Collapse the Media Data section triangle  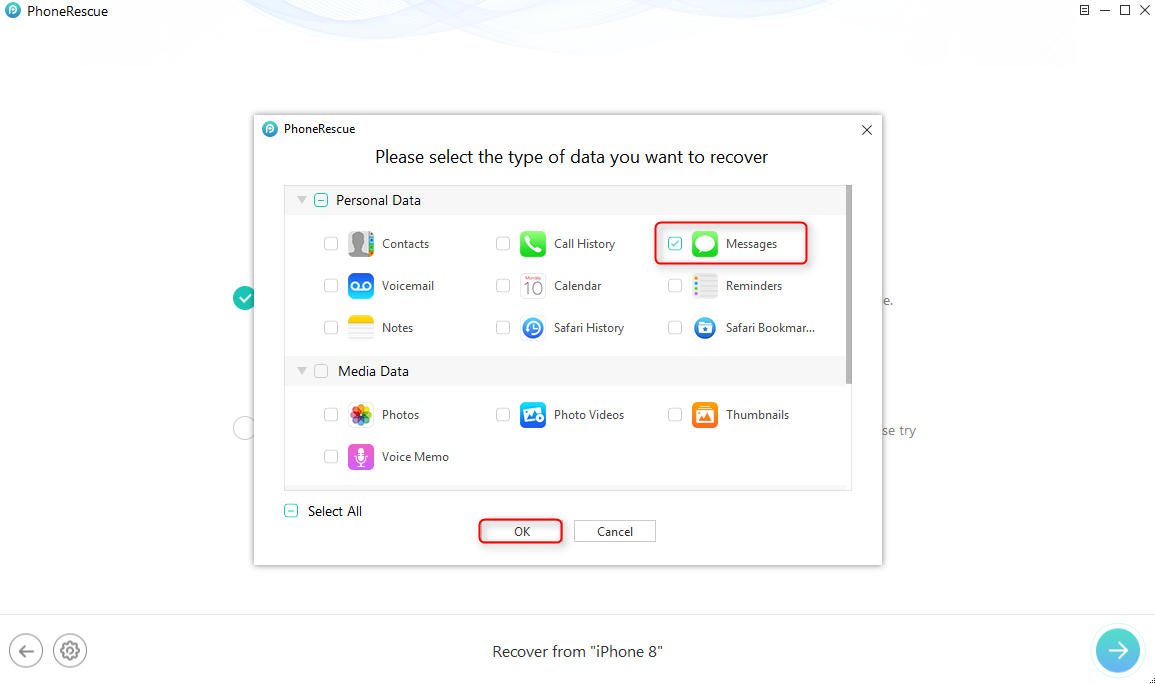(302, 370)
